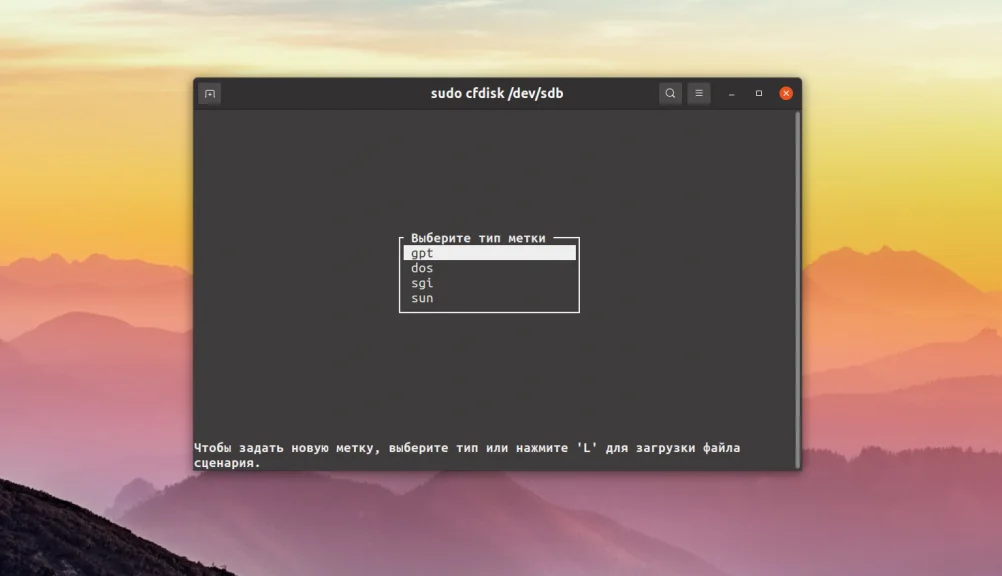Open the terminal search with the magnifier icon
1002x576 pixels.
tap(669, 93)
